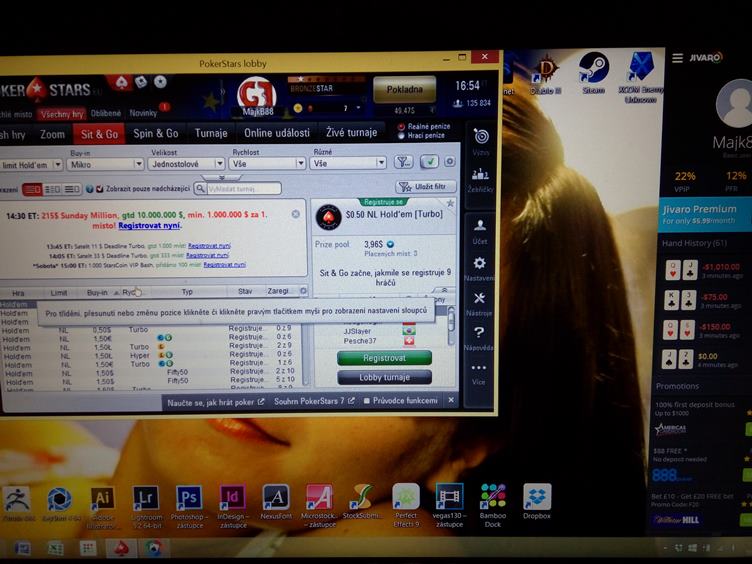The height and width of the screenshot is (564, 752).
Task: Open Photoshop desktop shortcut
Action: (x=189, y=506)
